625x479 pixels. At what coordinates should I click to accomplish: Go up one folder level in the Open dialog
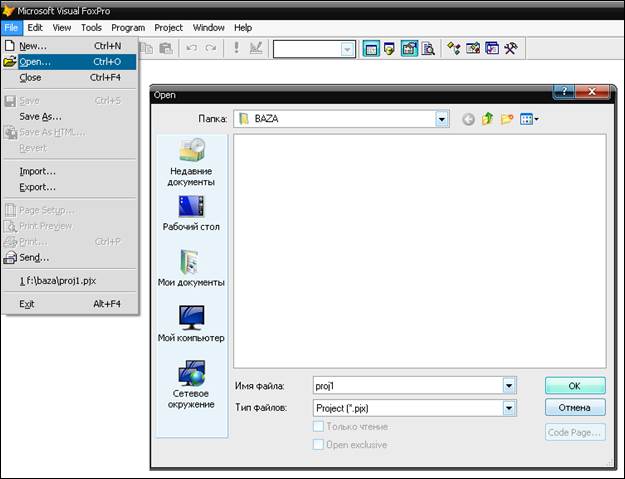click(487, 119)
